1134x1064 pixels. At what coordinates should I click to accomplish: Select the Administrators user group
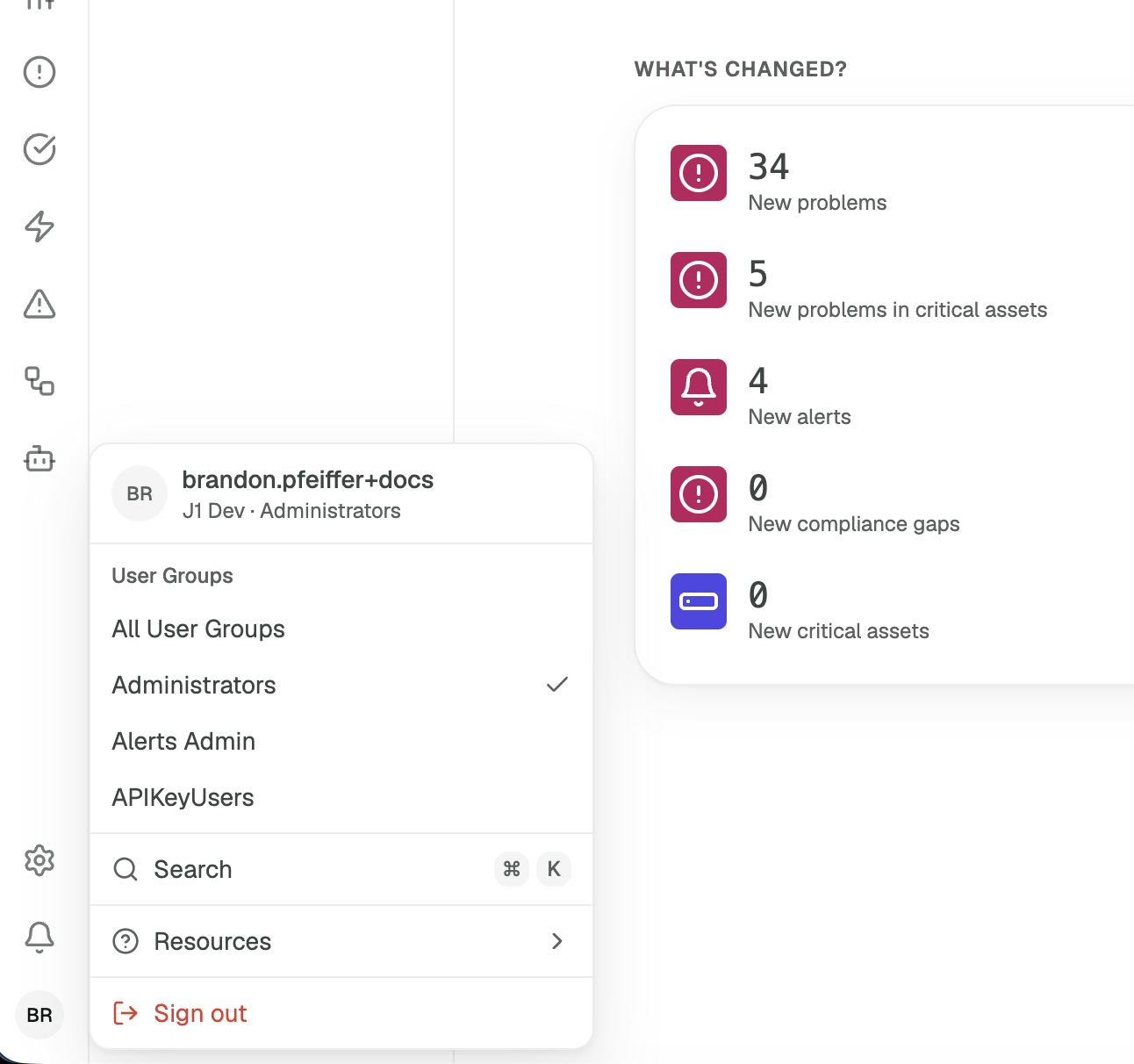[341, 686]
